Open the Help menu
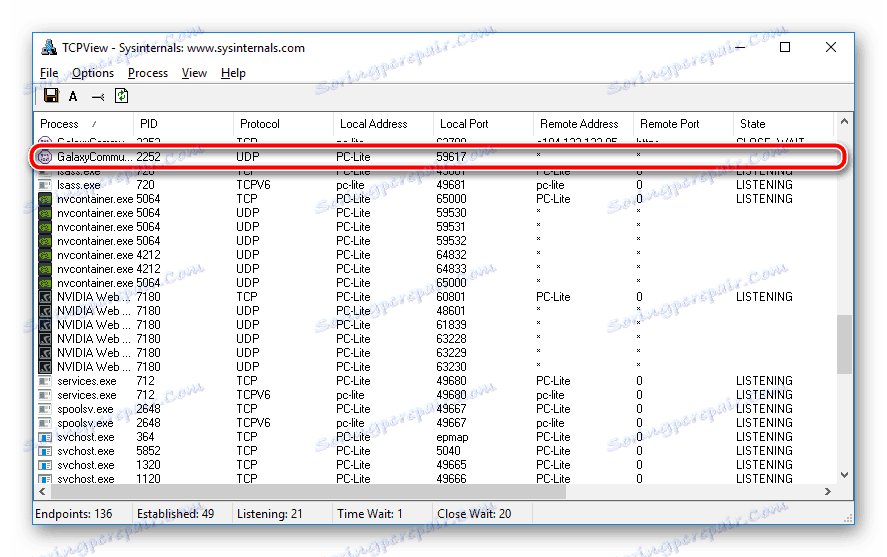The image size is (887, 557). click(x=233, y=73)
